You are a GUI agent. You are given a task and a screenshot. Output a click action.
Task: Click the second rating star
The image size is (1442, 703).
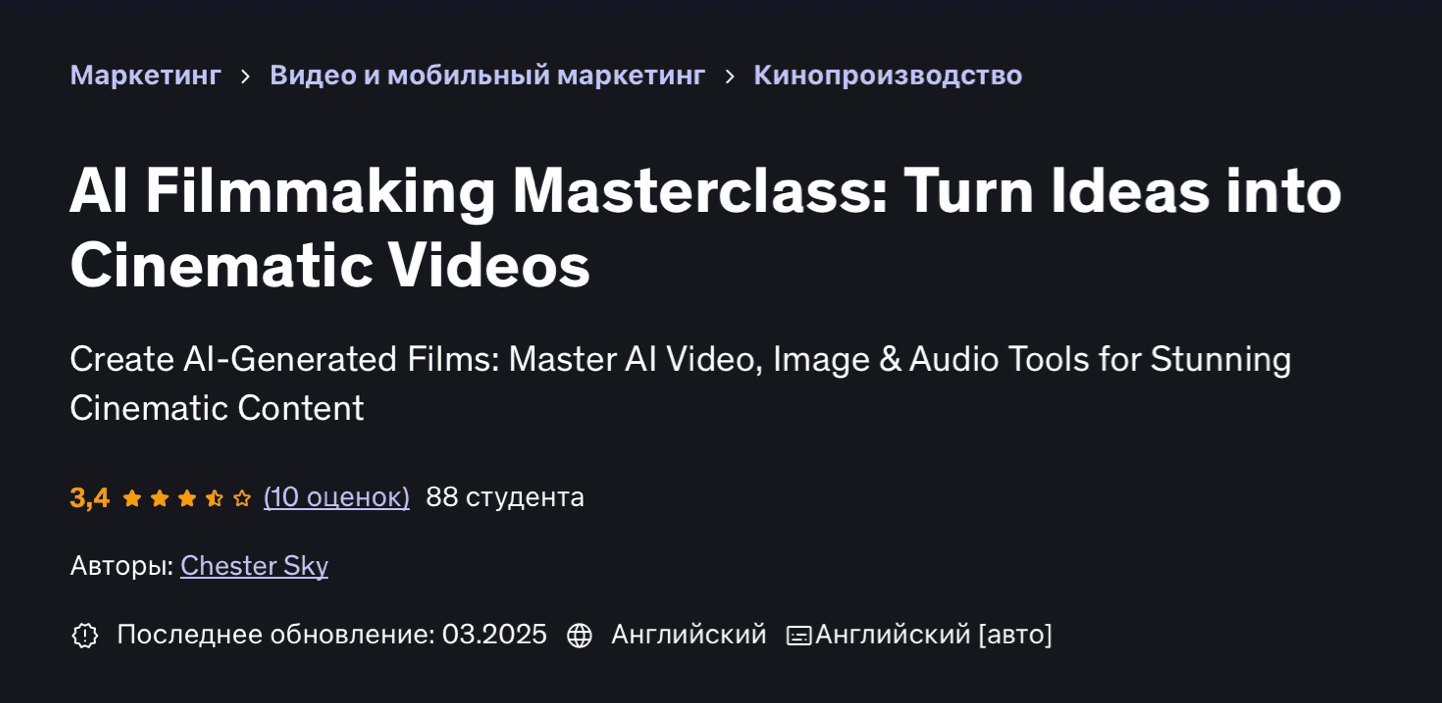(159, 498)
